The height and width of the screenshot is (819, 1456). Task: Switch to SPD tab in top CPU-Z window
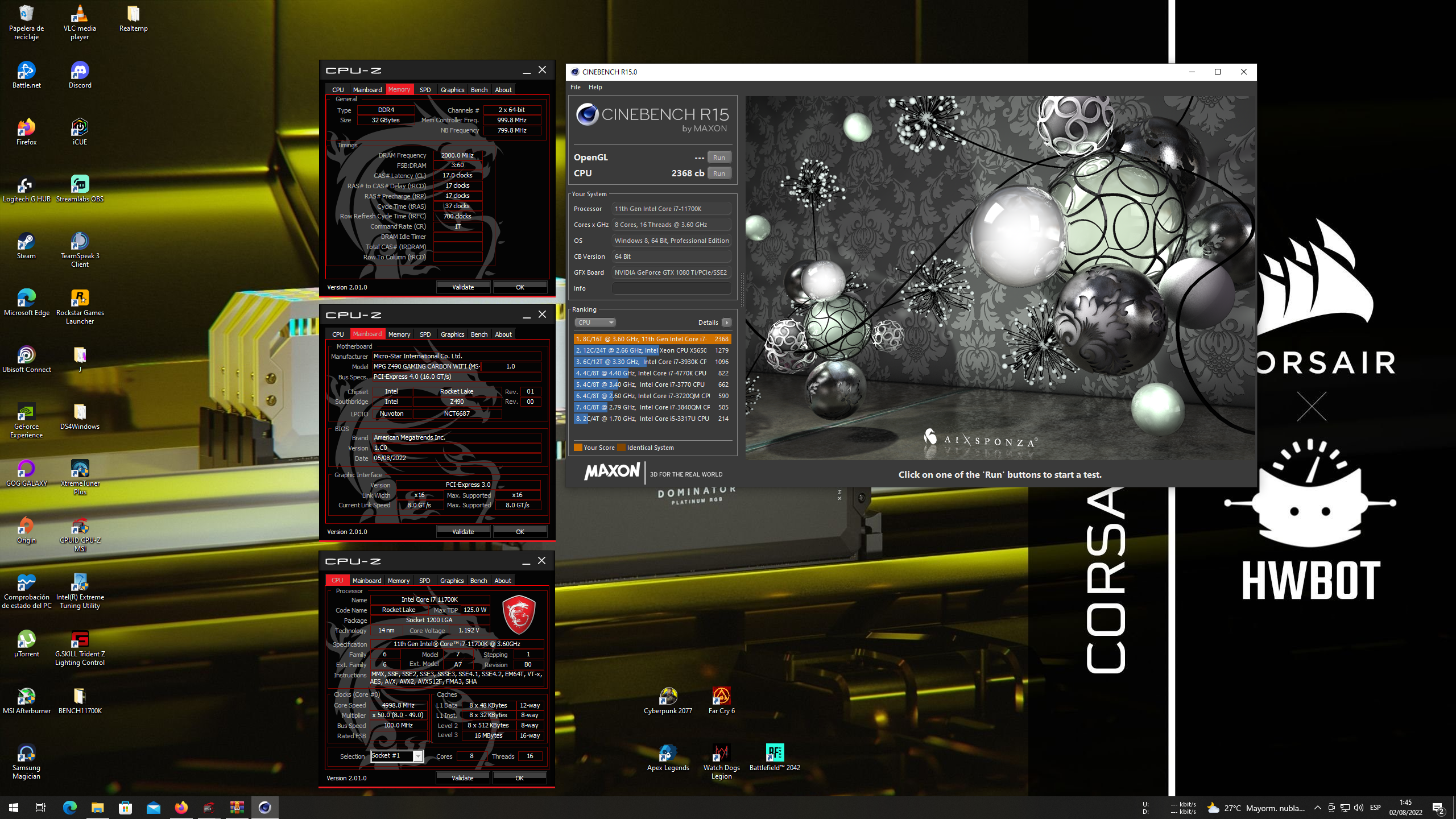point(425,90)
